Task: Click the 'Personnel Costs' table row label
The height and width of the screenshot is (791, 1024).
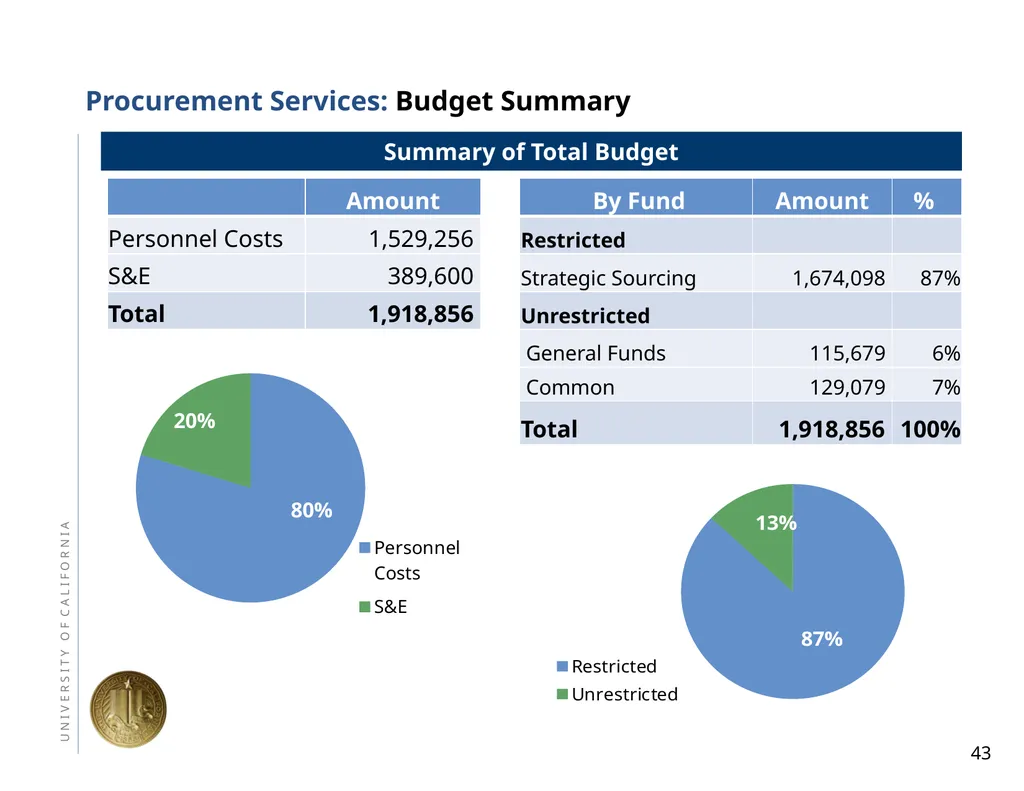Action: 195,239
